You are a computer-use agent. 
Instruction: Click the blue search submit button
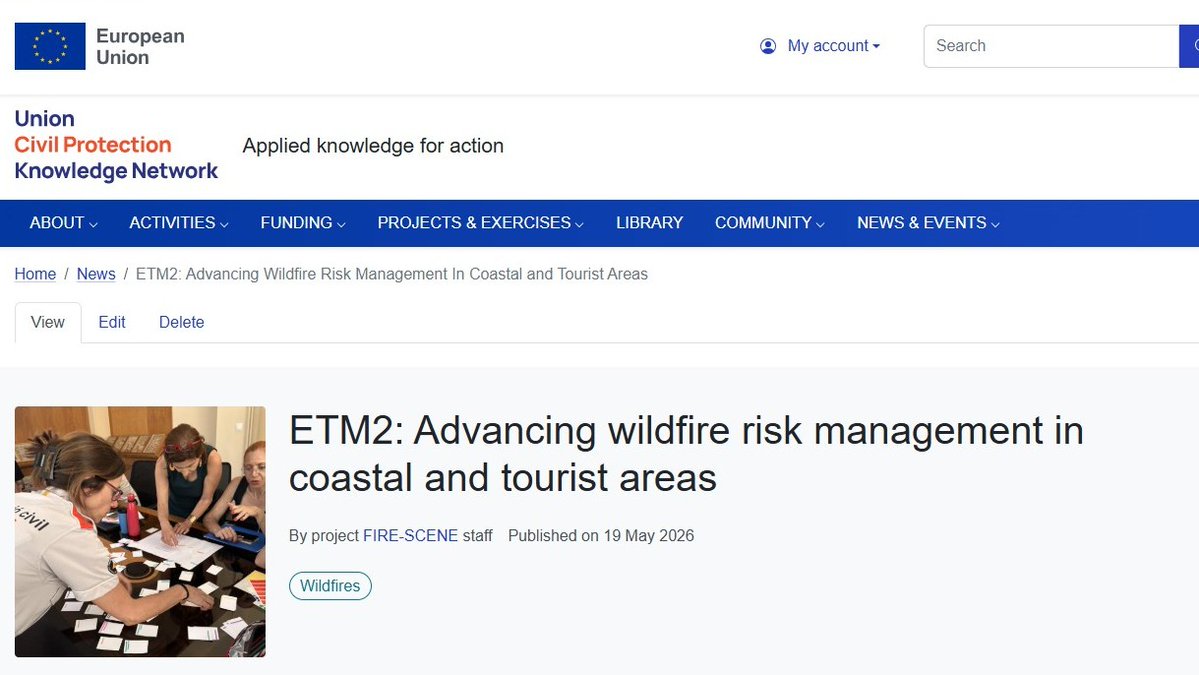tap(1190, 46)
